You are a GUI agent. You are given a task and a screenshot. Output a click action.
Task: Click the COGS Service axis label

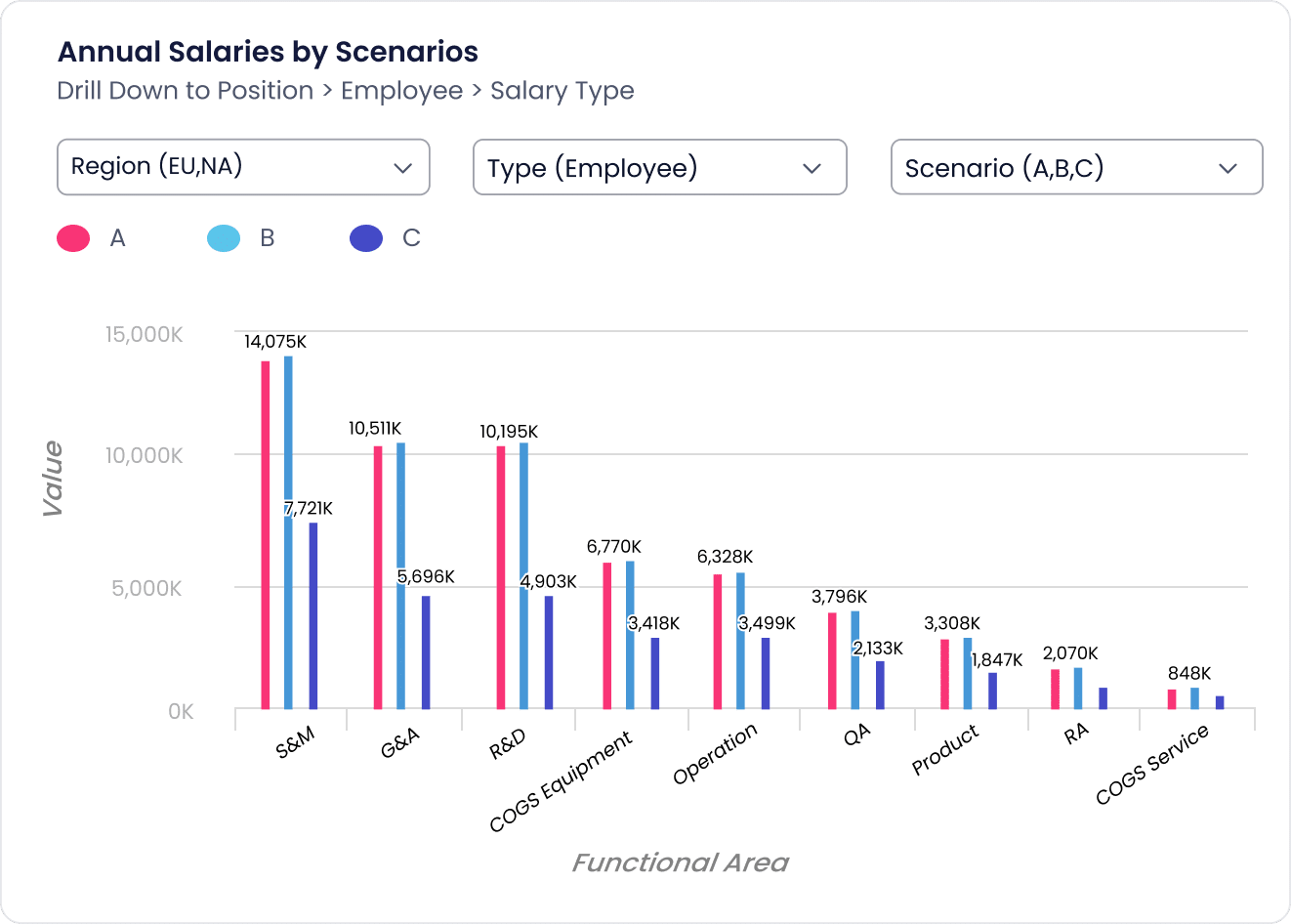tap(1152, 765)
